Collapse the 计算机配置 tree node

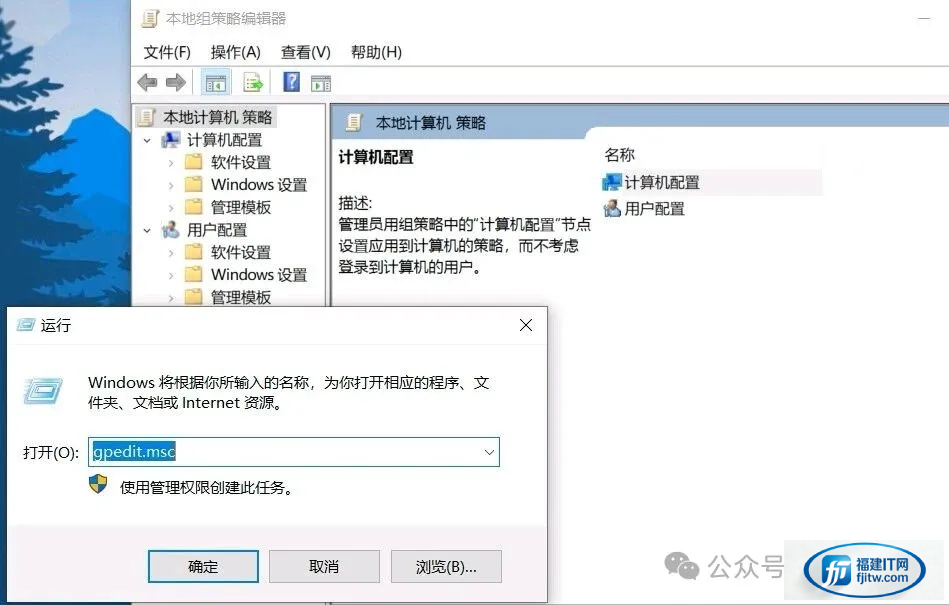tap(148, 140)
